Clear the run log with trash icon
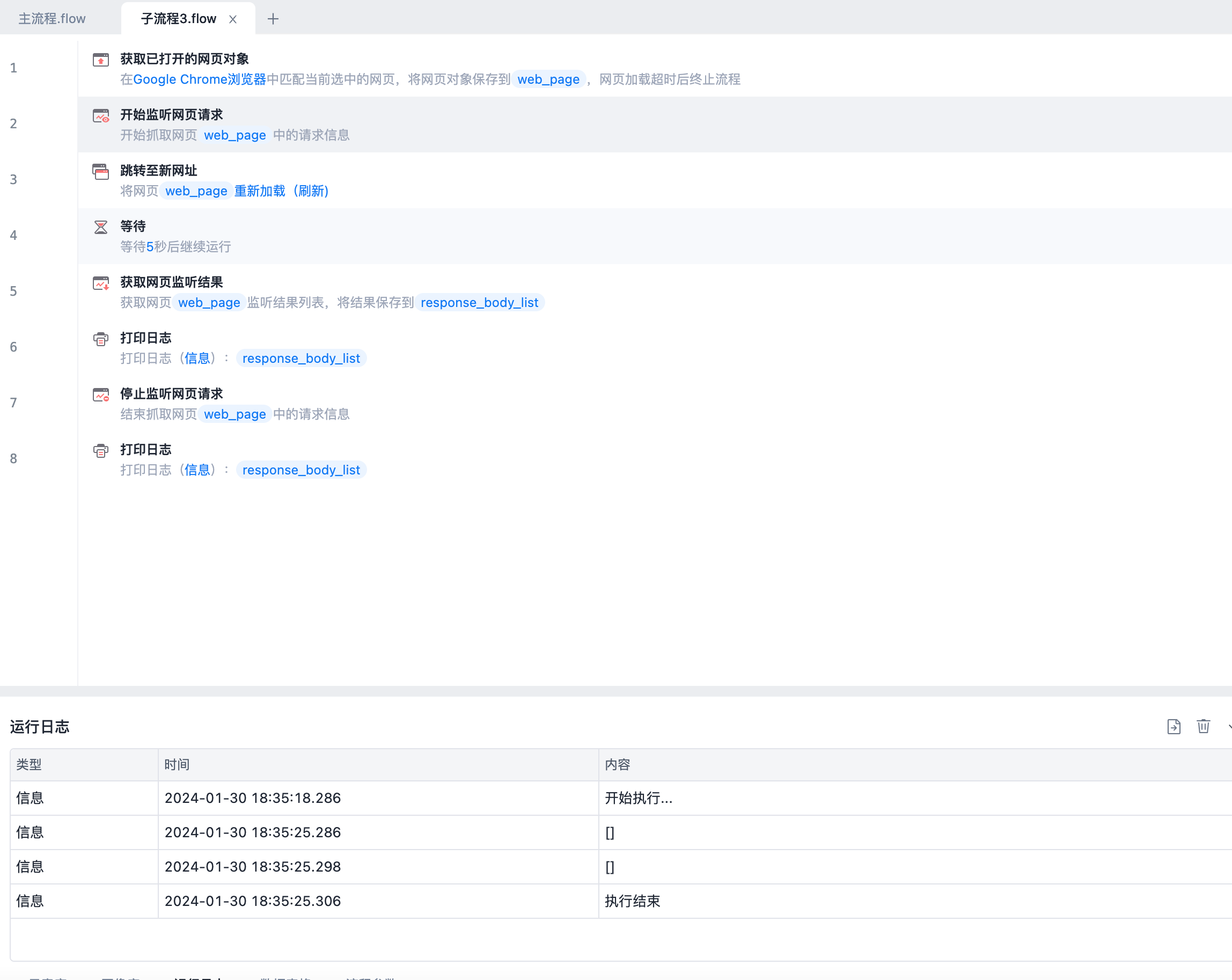Image resolution: width=1232 pixels, height=980 pixels. click(1203, 726)
